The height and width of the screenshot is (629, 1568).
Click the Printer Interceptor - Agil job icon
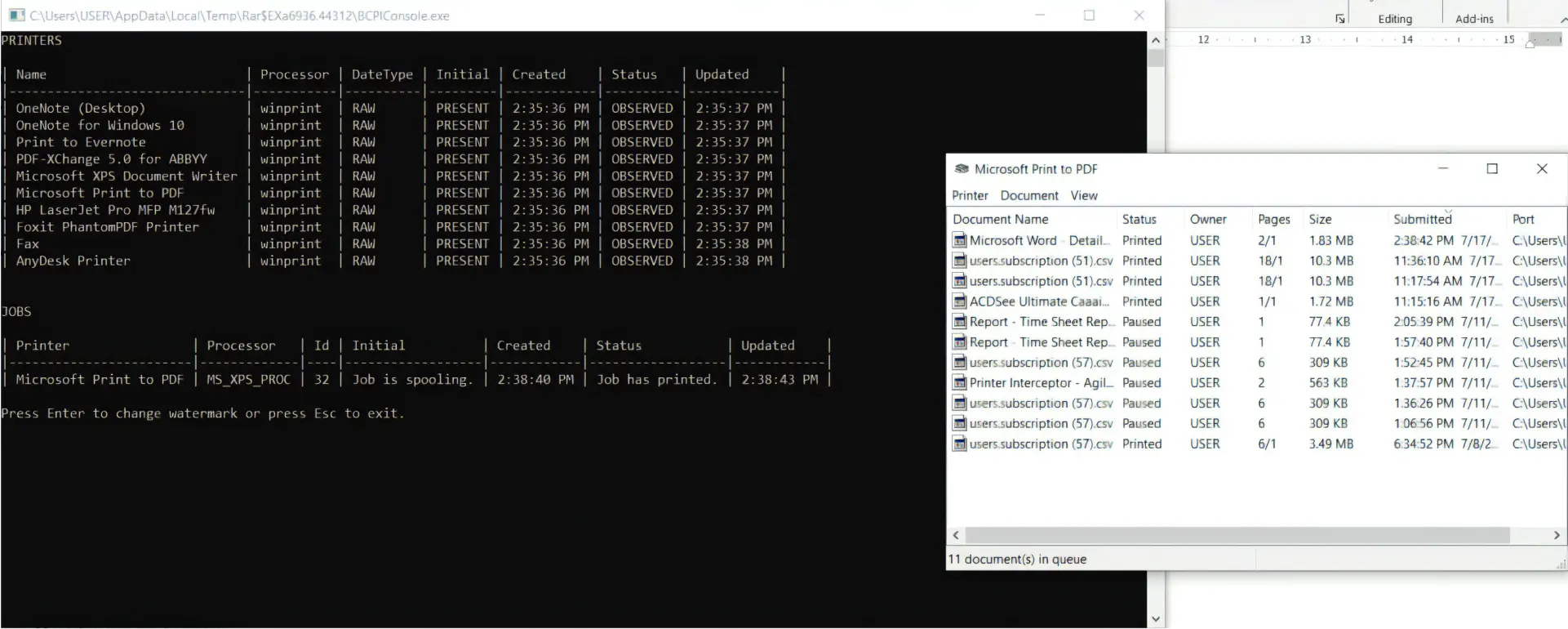960,383
